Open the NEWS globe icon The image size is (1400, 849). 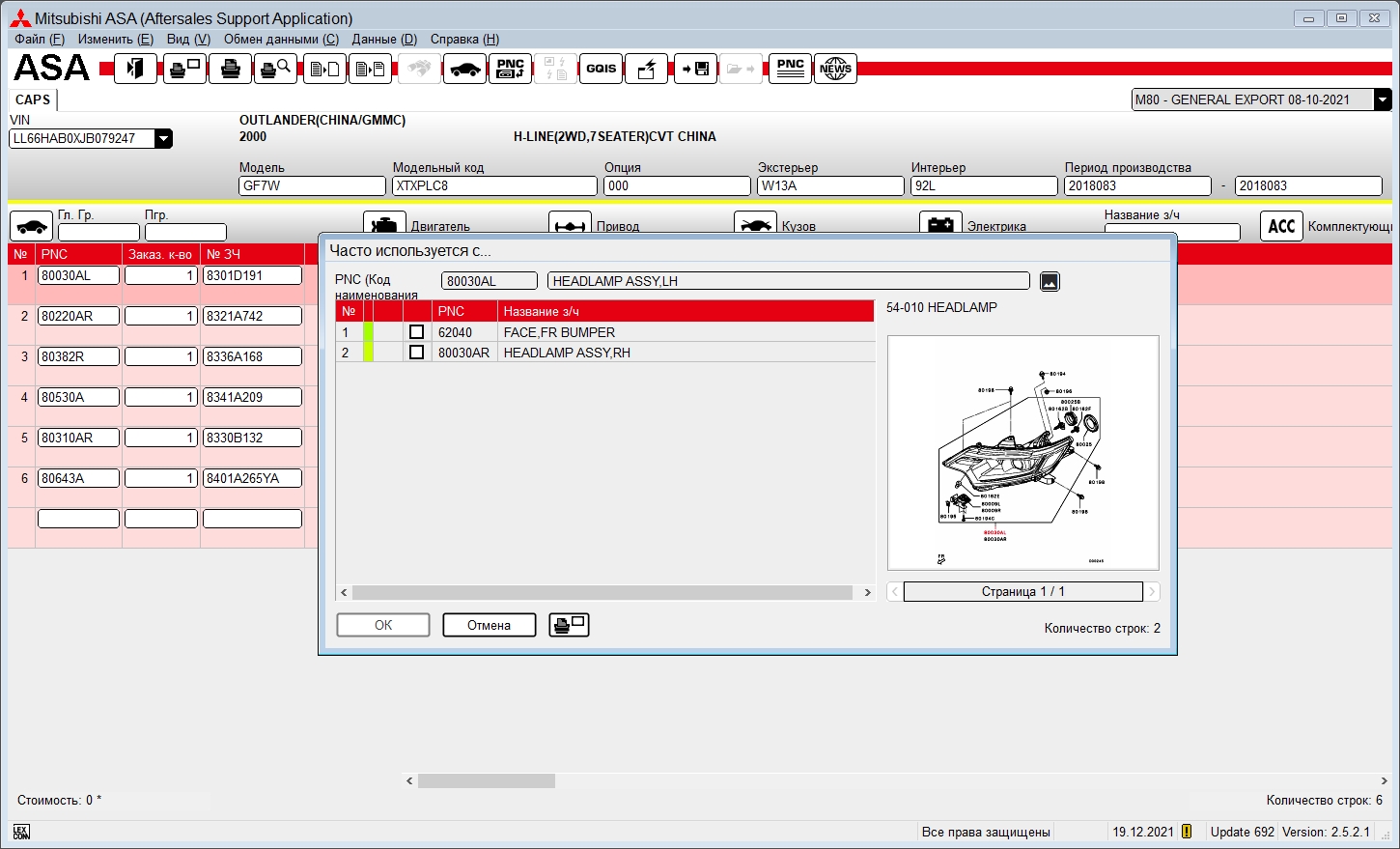(835, 69)
